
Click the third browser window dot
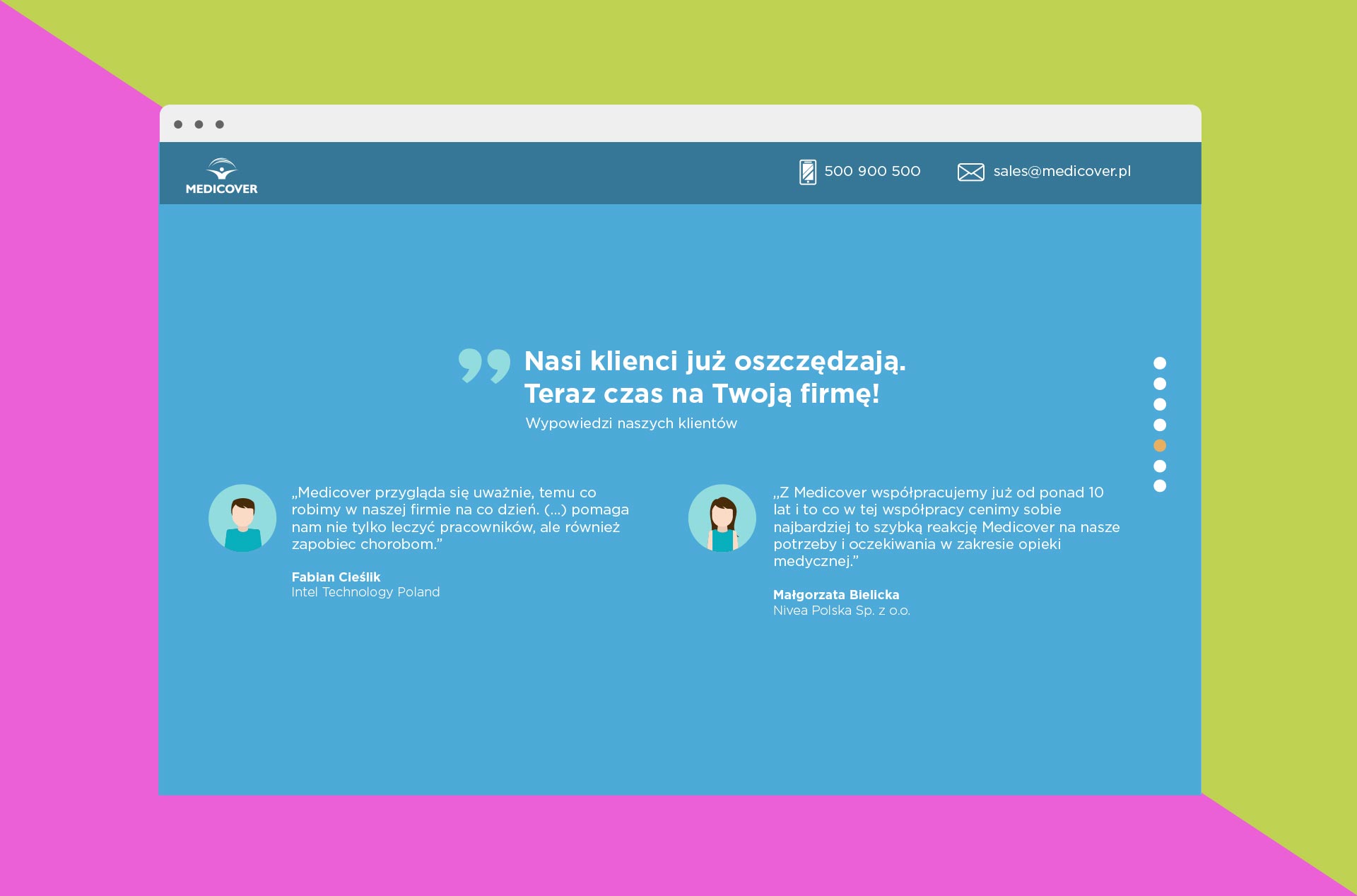[220, 124]
